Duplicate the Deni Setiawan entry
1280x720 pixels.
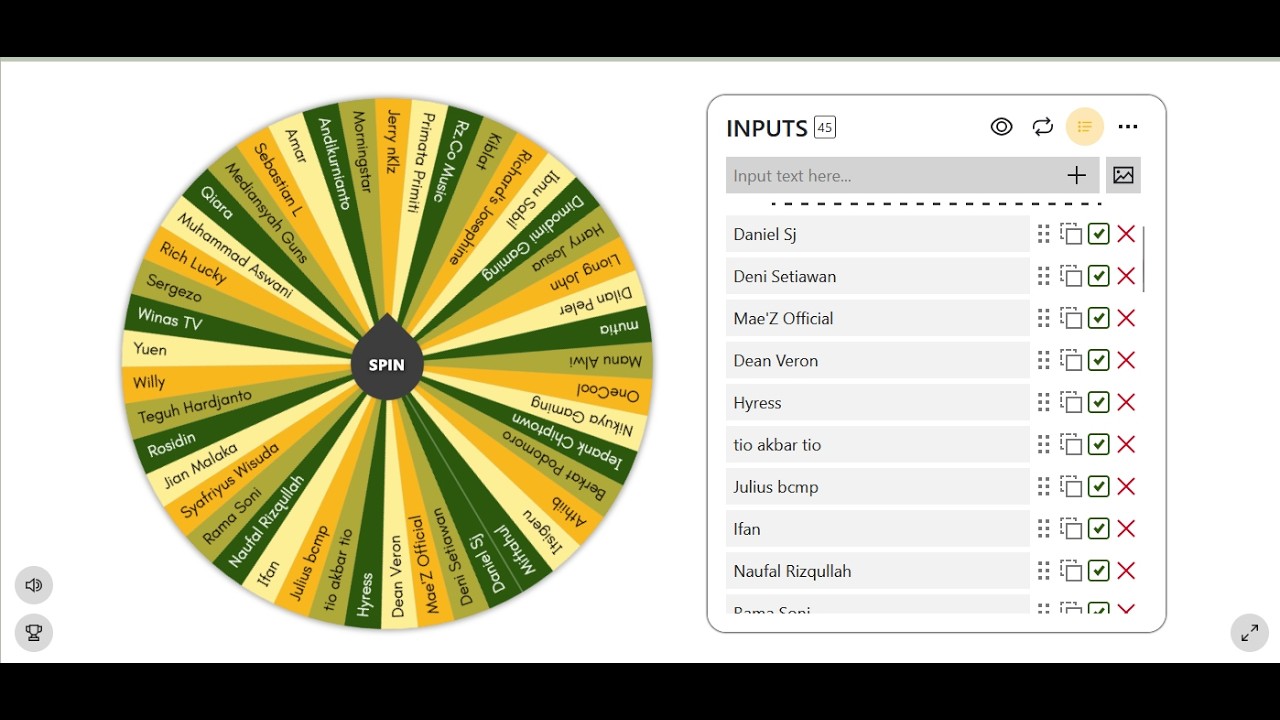point(1071,276)
